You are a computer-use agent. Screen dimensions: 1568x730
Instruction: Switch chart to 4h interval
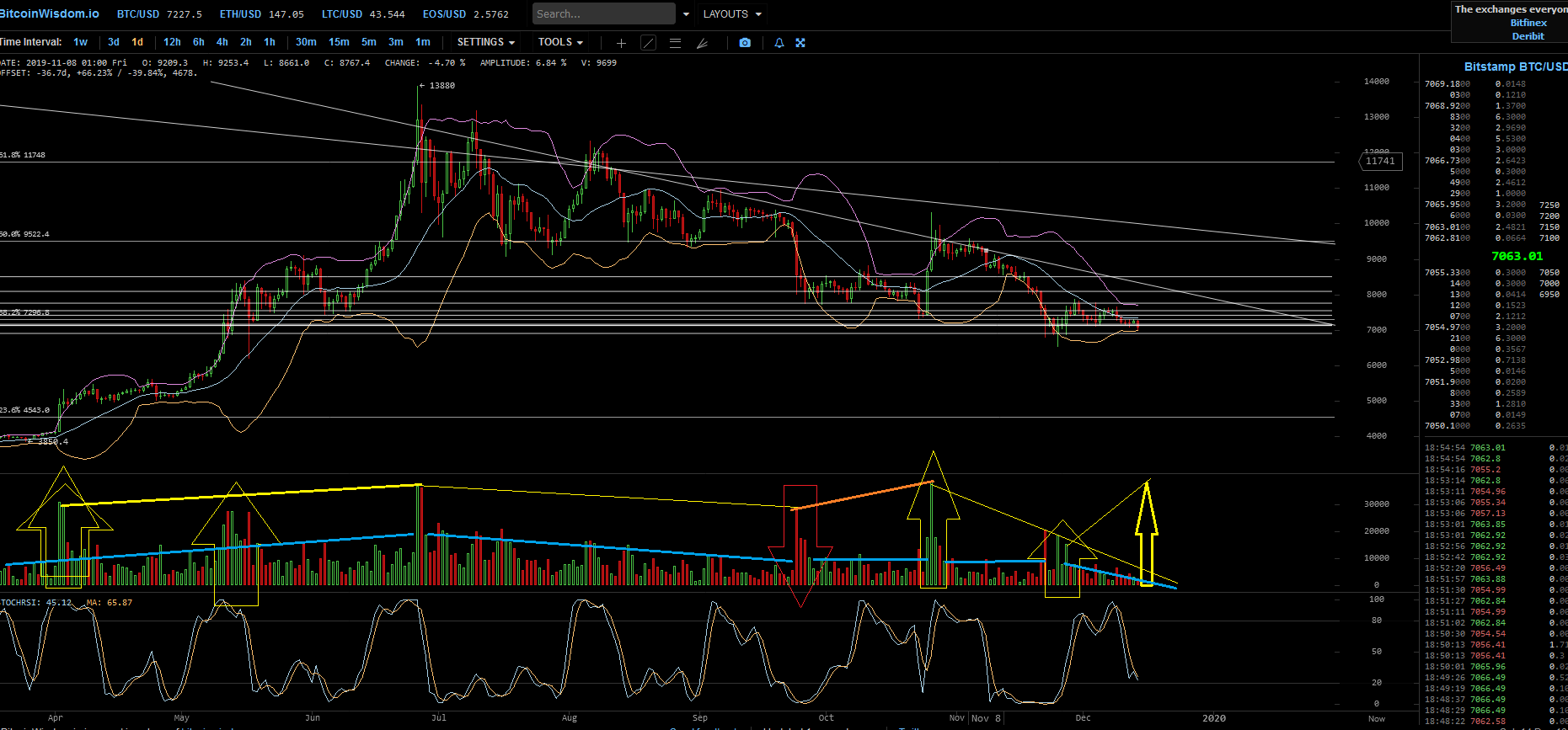pyautogui.click(x=222, y=42)
